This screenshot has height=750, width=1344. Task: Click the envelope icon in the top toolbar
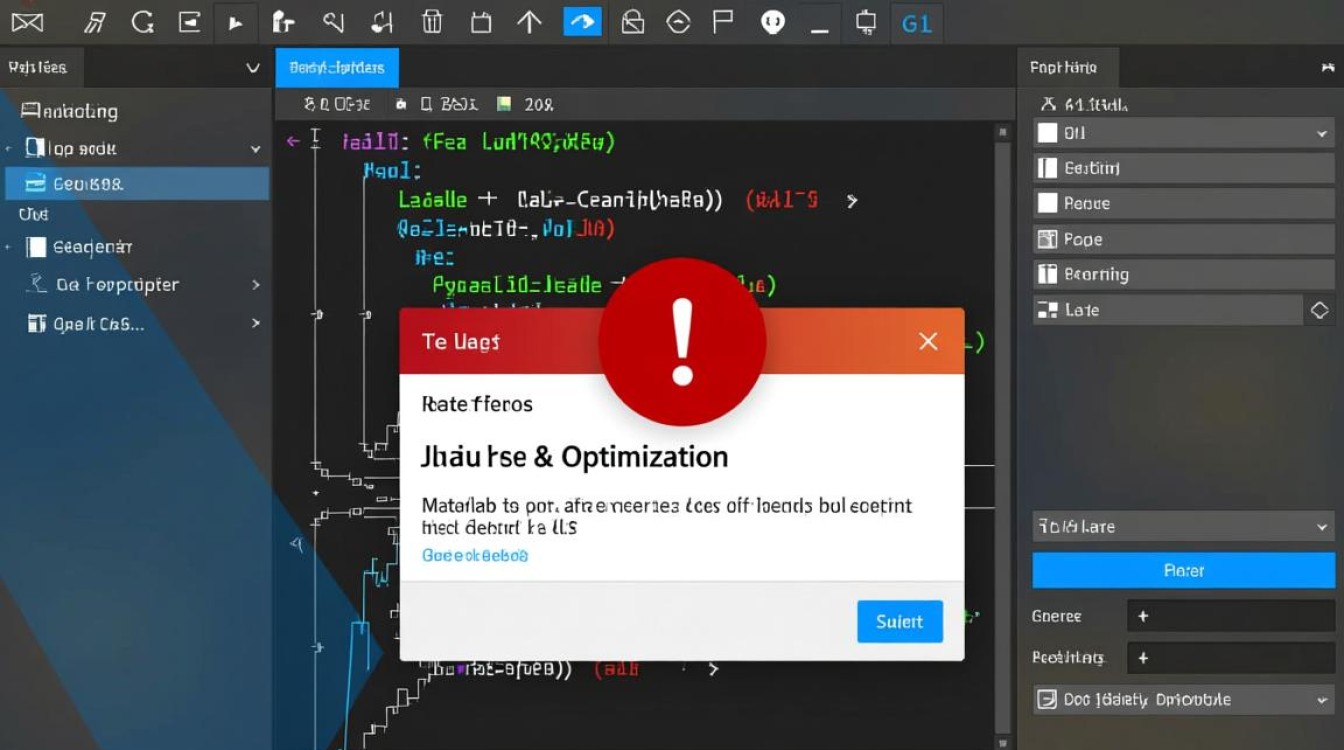click(x=28, y=21)
